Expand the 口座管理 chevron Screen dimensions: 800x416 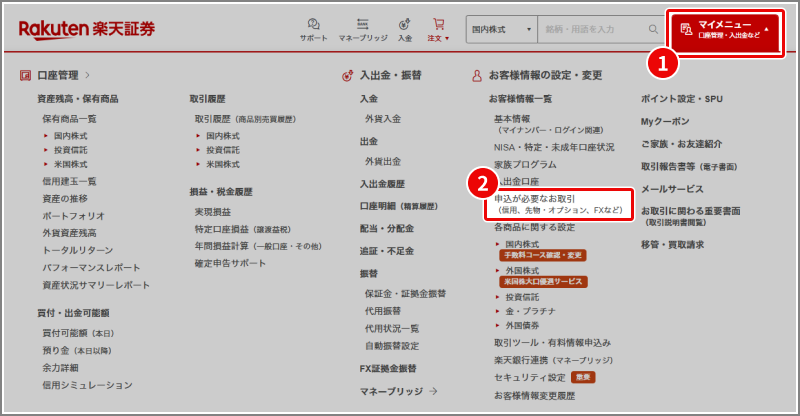pyautogui.click(x=87, y=75)
